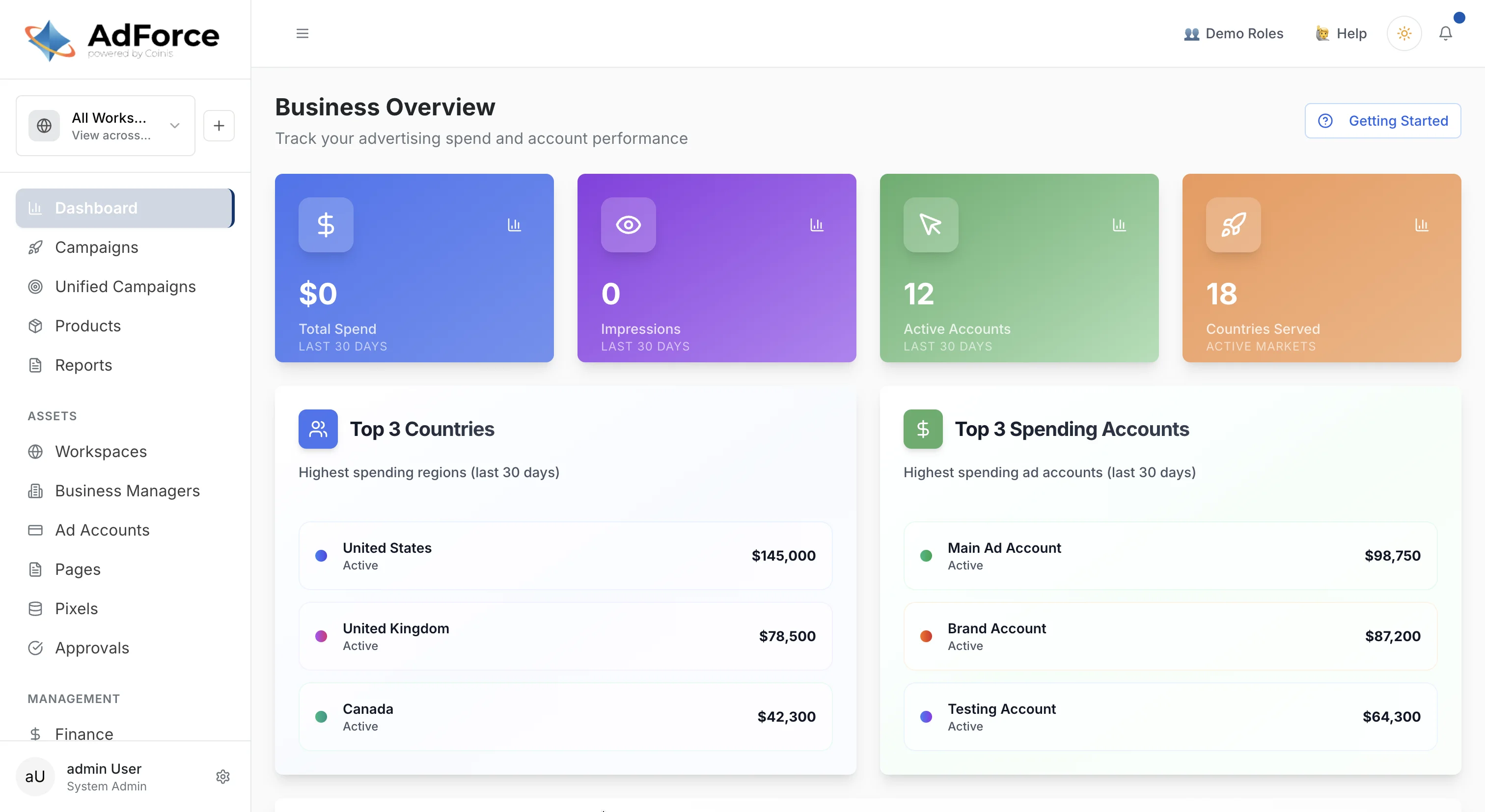This screenshot has height=812, width=1485.
Task: Open the Help link
Action: pyautogui.click(x=1340, y=33)
